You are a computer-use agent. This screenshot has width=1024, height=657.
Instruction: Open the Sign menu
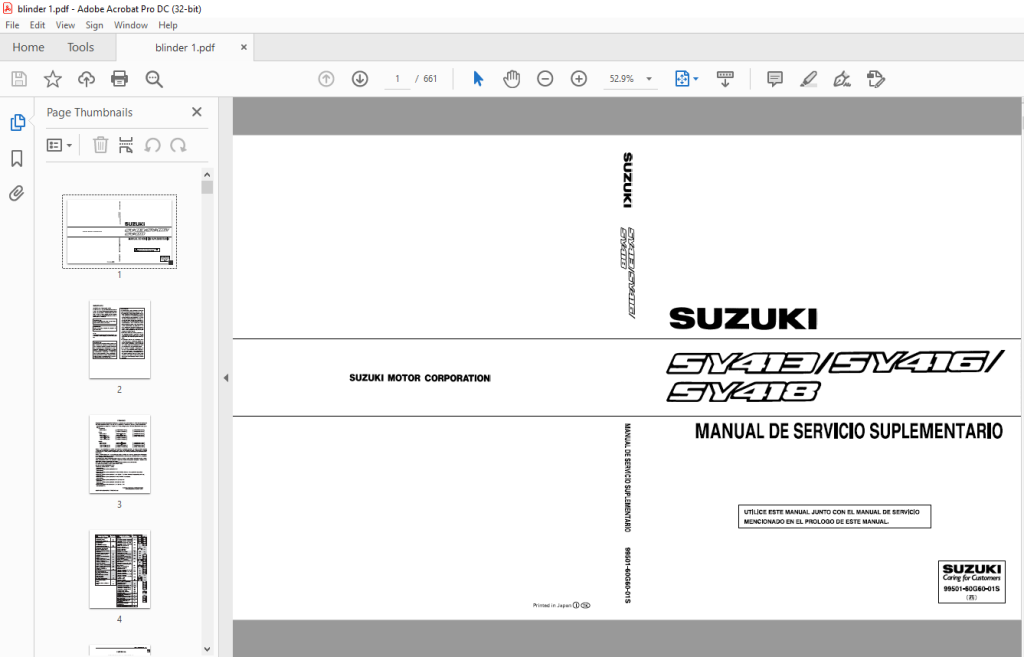(x=94, y=25)
